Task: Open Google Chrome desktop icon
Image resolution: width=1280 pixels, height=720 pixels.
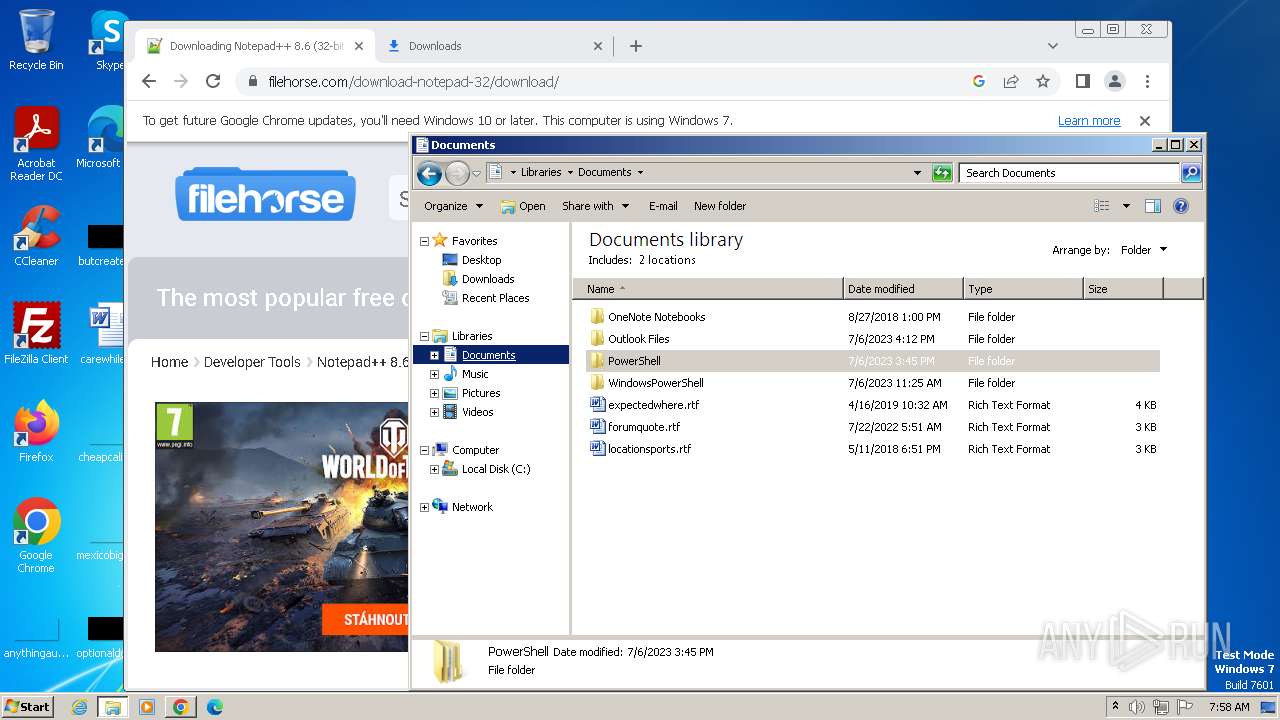Action: (36, 536)
